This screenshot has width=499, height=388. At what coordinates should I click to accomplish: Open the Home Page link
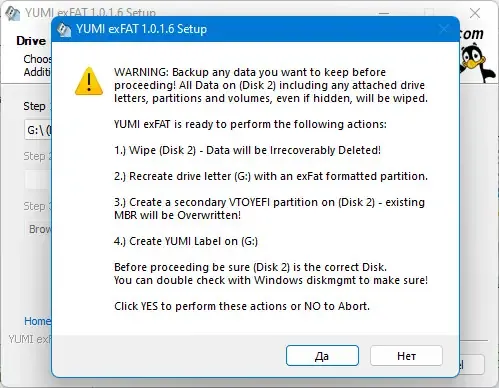(x=37, y=321)
